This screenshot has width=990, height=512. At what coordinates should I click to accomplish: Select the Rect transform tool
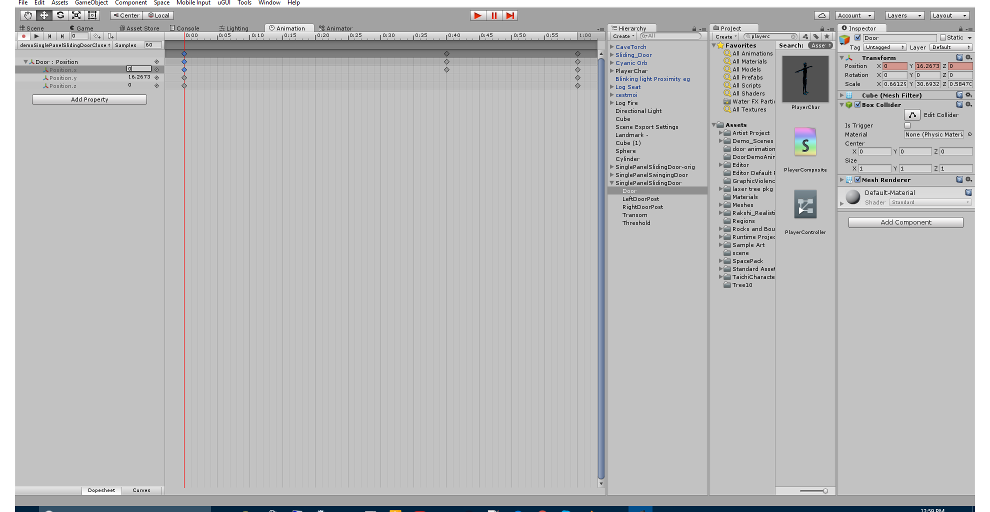[92, 15]
